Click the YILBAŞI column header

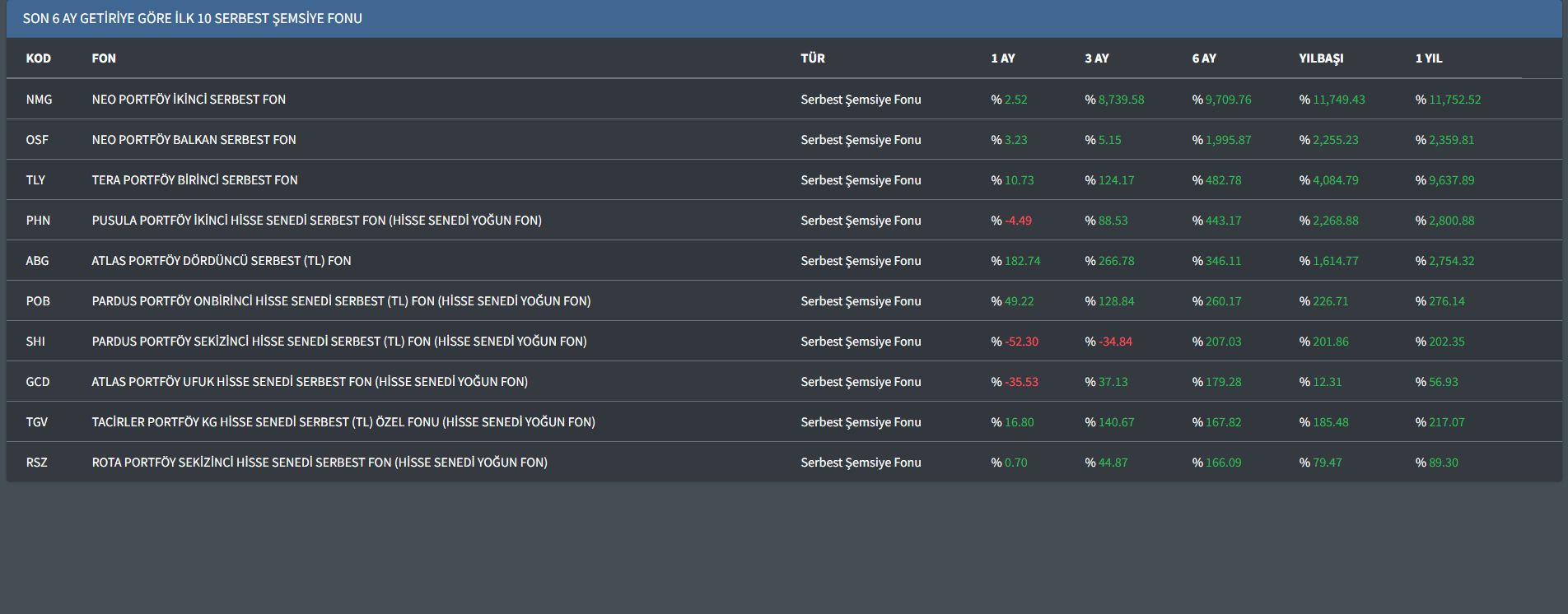point(1320,58)
